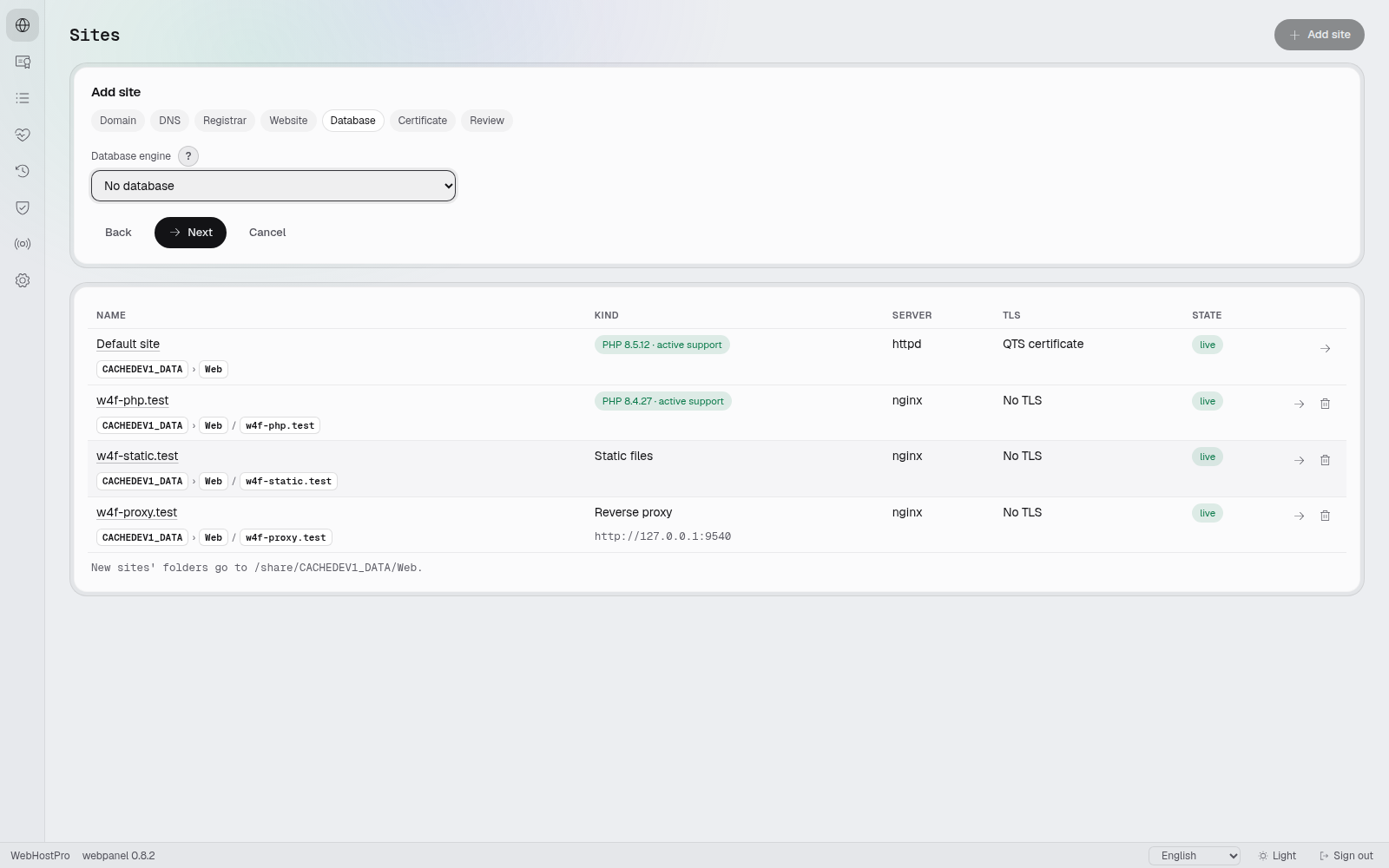
Task: Switch to the DNS step tab
Action: pyautogui.click(x=169, y=121)
